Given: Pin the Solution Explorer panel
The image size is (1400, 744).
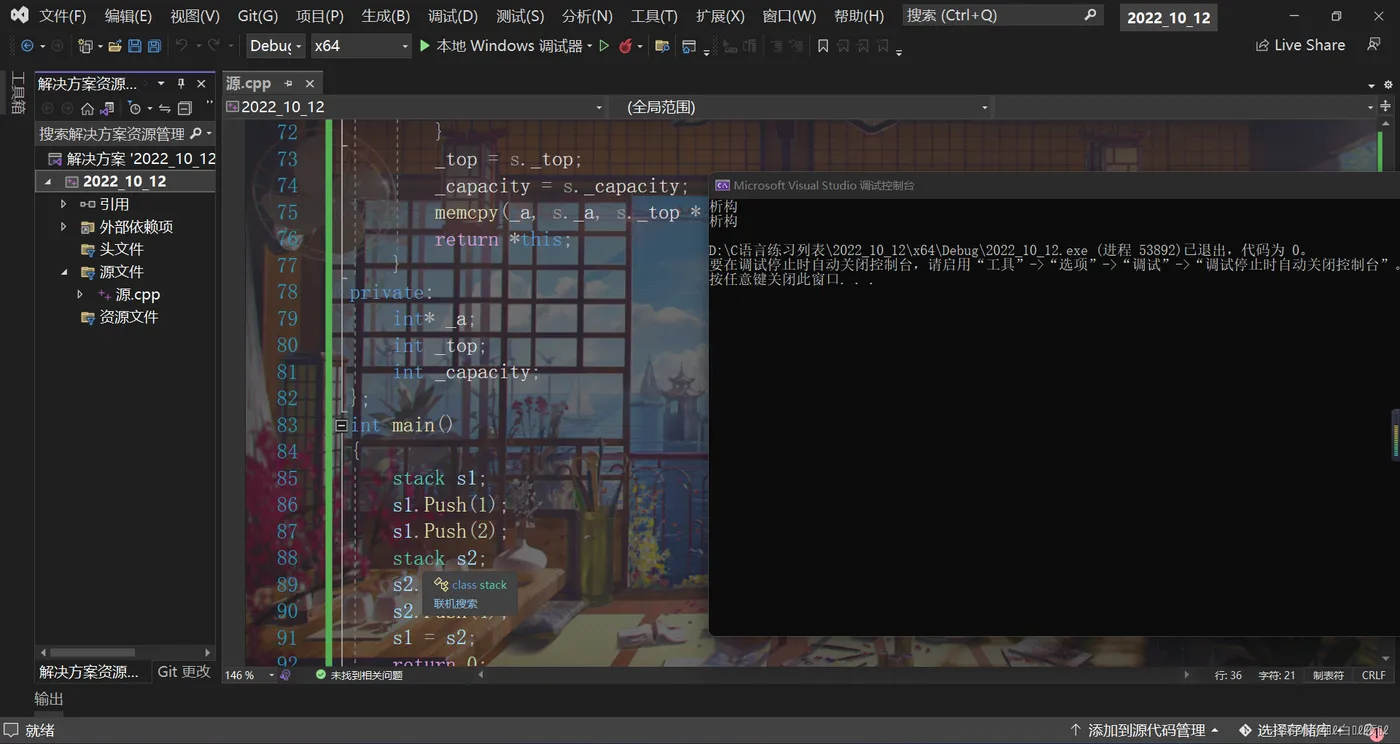Looking at the screenshot, I should click(x=181, y=84).
